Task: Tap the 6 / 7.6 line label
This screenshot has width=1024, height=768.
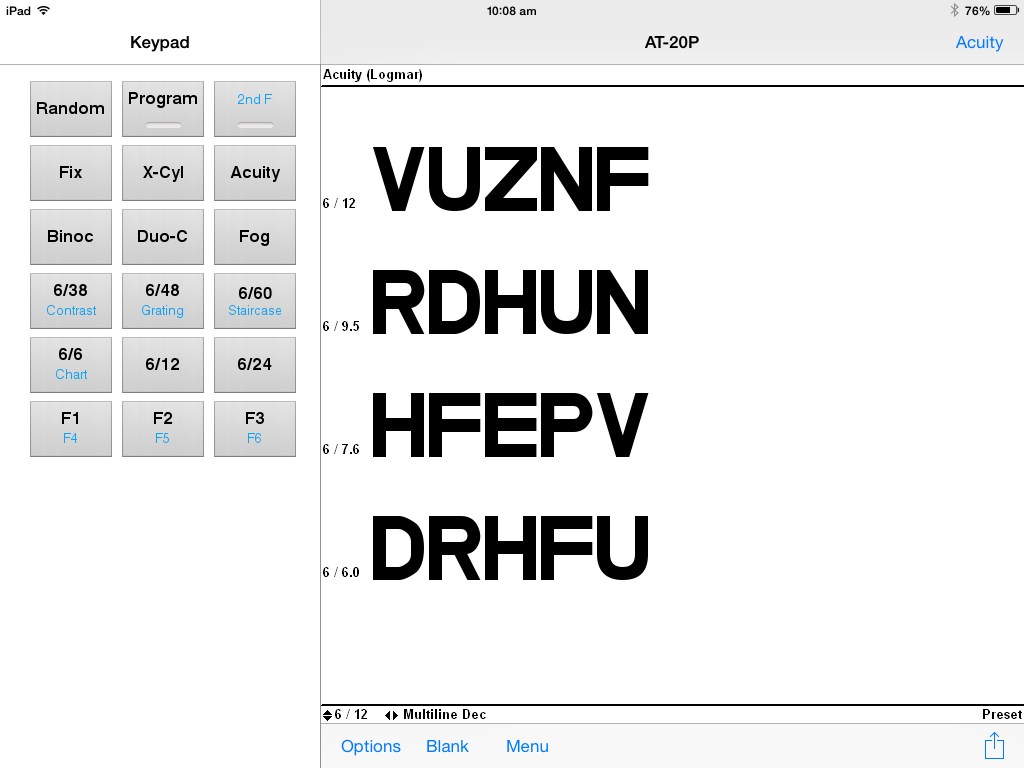Action: tap(341, 449)
